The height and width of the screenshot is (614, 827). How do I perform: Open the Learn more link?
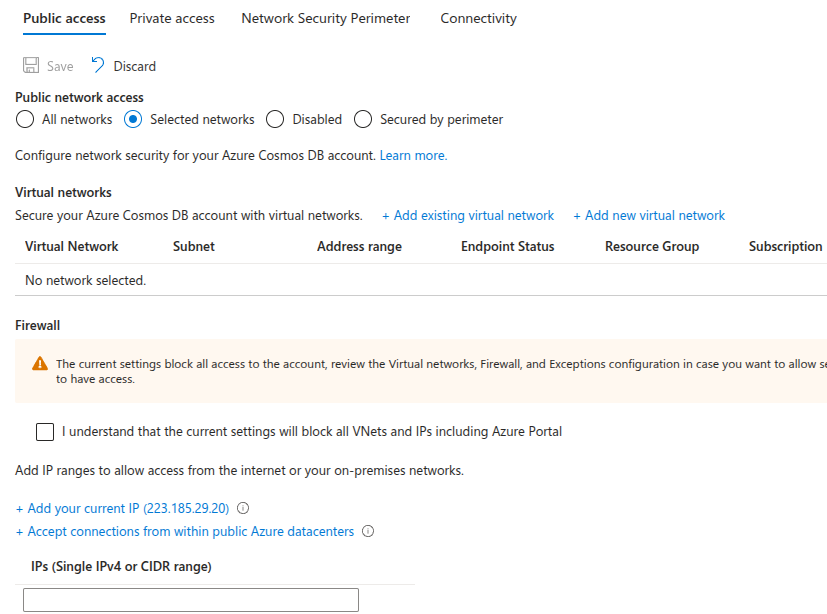point(412,155)
